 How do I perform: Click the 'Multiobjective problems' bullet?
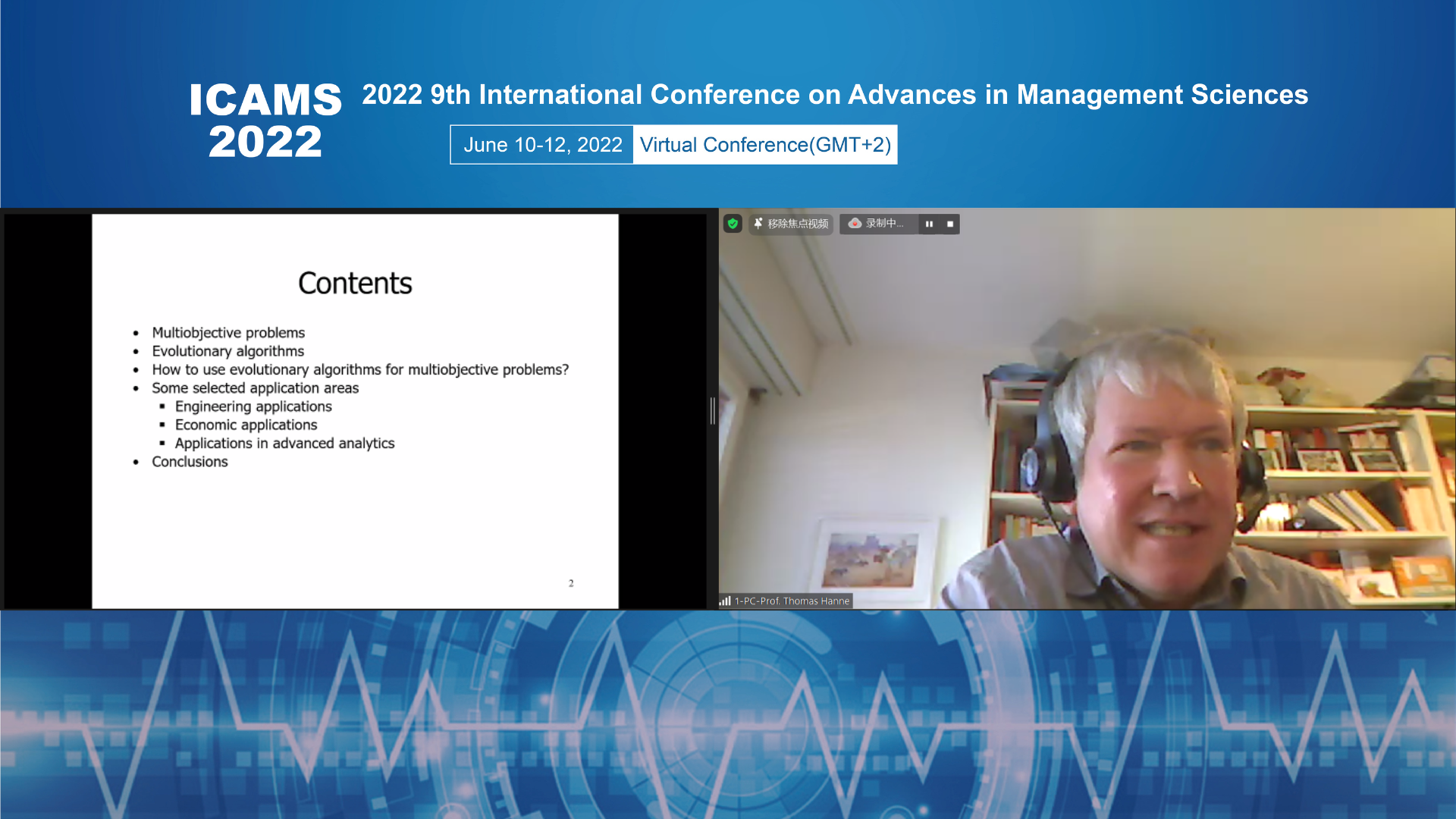[x=228, y=333]
